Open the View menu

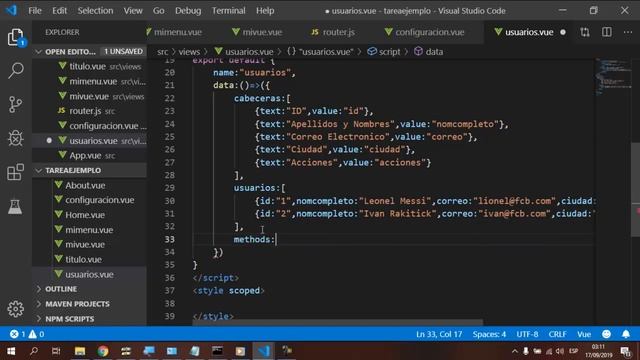133,11
